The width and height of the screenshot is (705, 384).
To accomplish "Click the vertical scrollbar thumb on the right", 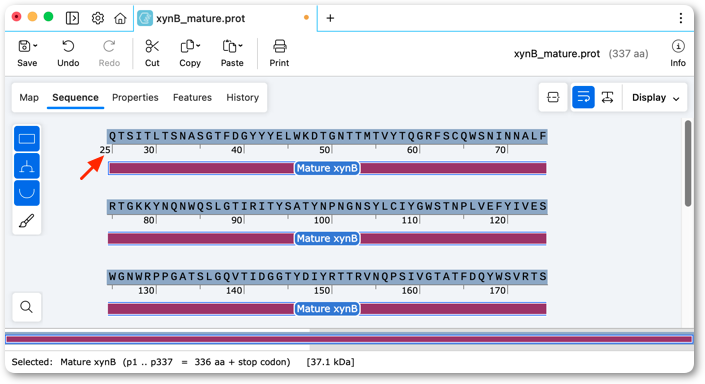I will pyautogui.click(x=687, y=163).
